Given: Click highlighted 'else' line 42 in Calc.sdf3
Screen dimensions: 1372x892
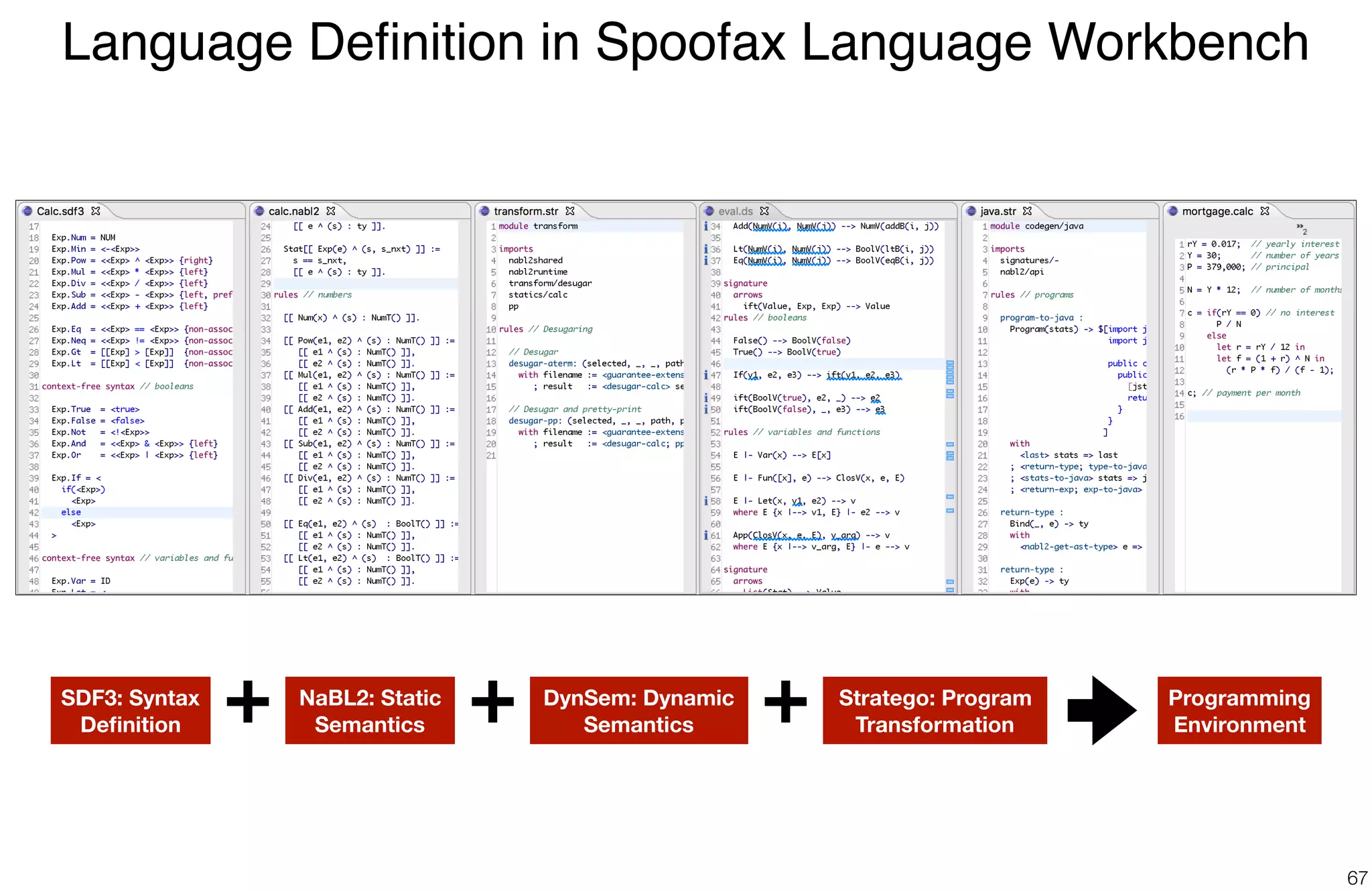Looking at the screenshot, I should [x=71, y=513].
